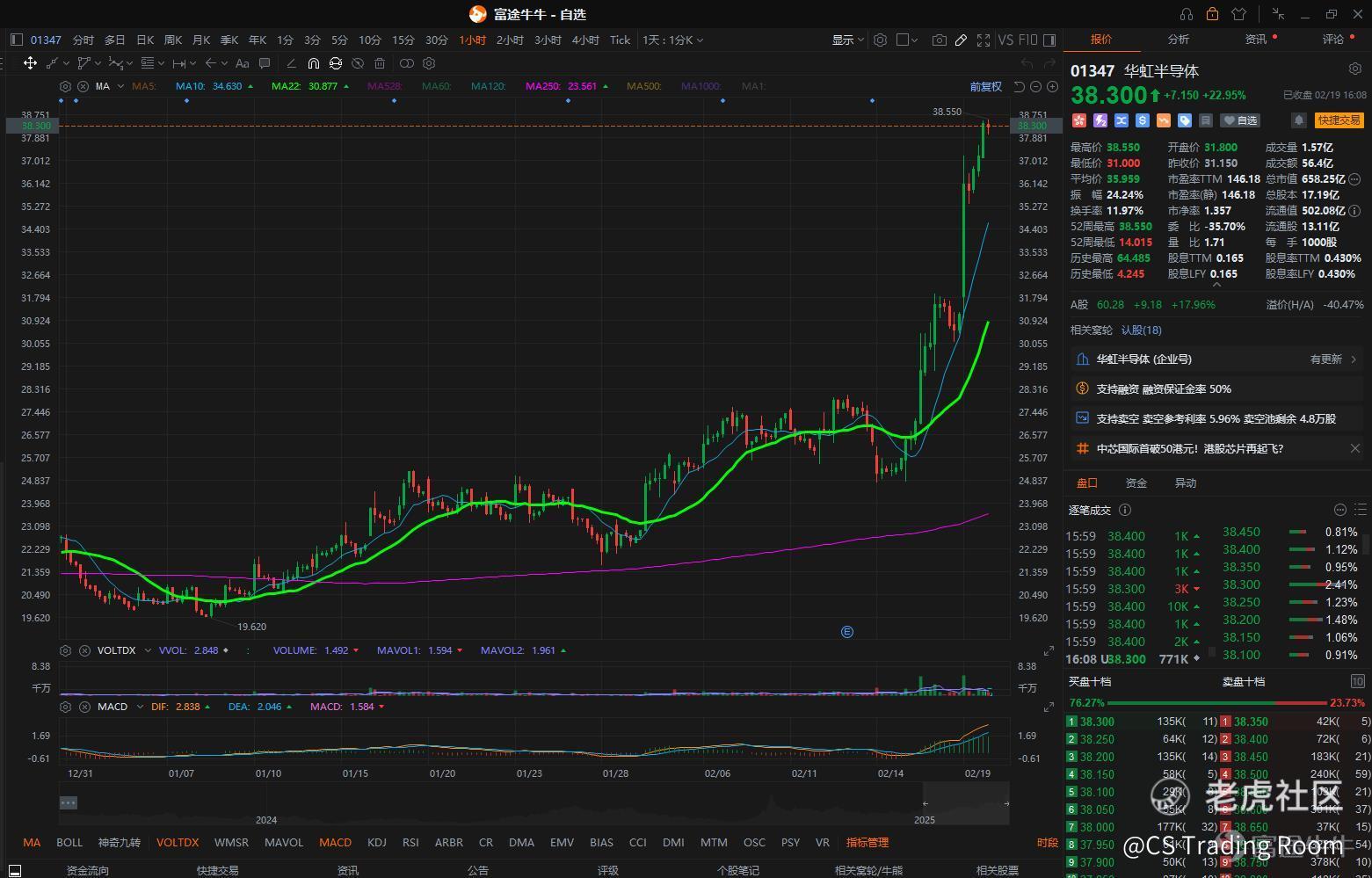Image resolution: width=1372 pixels, height=878 pixels.
Task: Select the comment bubble note tool
Action: (x=265, y=63)
